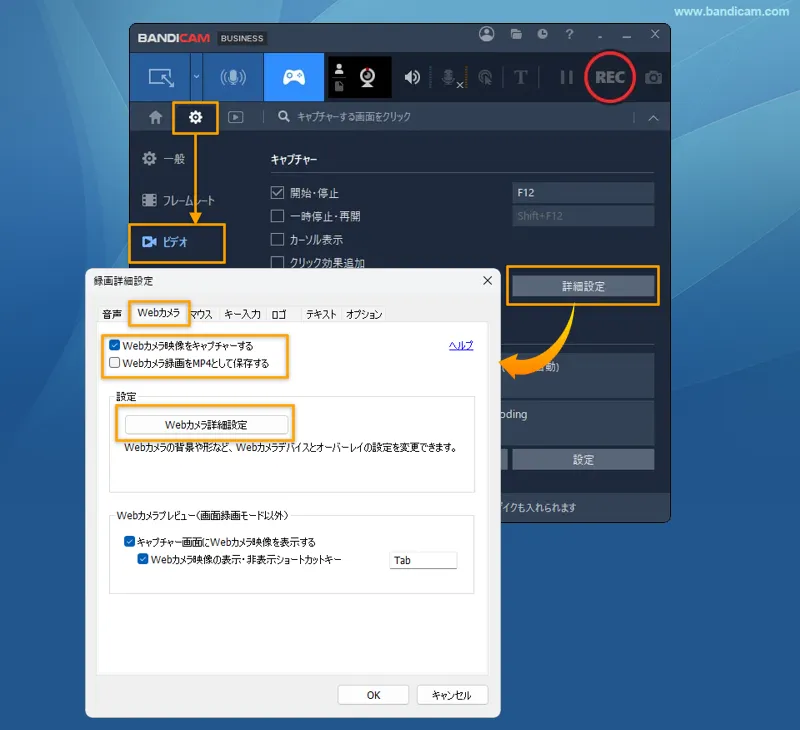Open output folder icon in title bar
Viewport: 800px width, 730px height.
516,34
